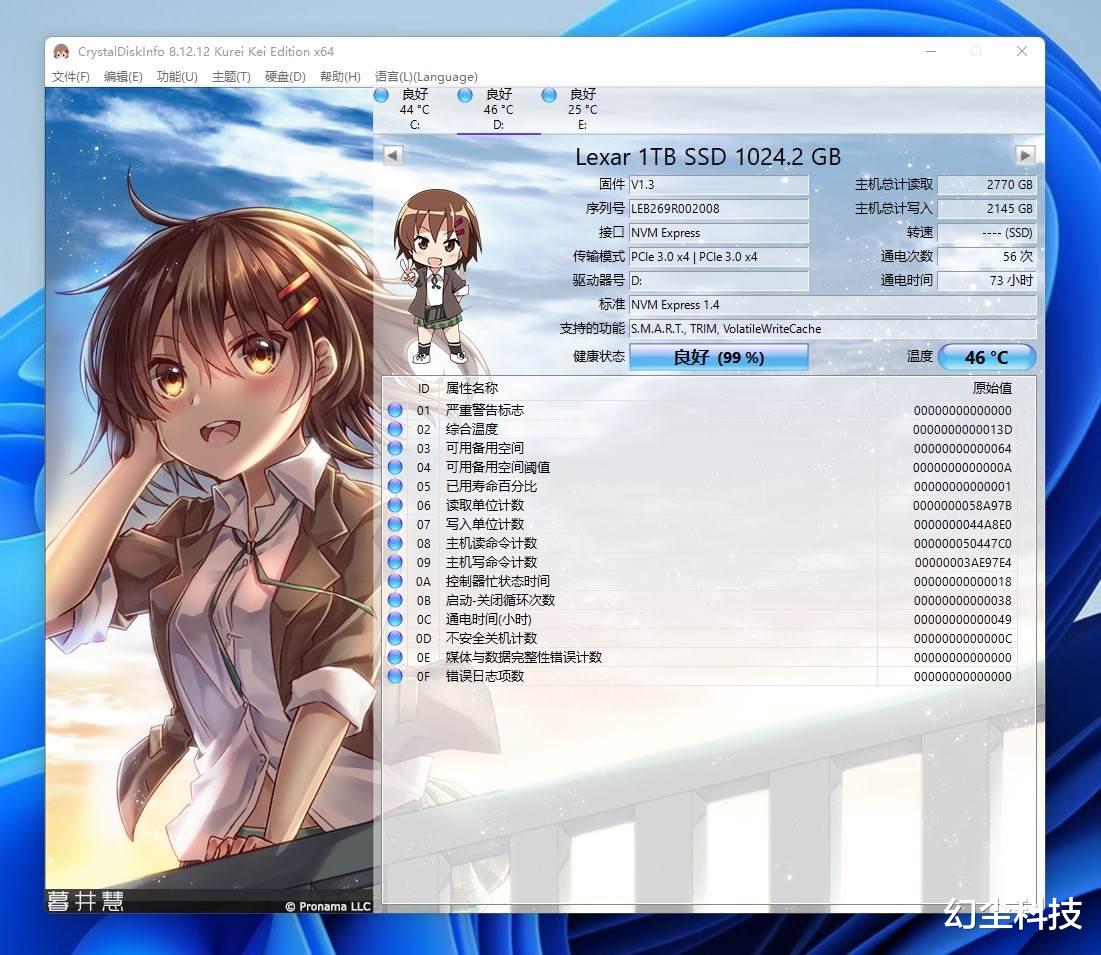
Task: Click the 通电次数 value 56 次
Action: (x=987, y=256)
